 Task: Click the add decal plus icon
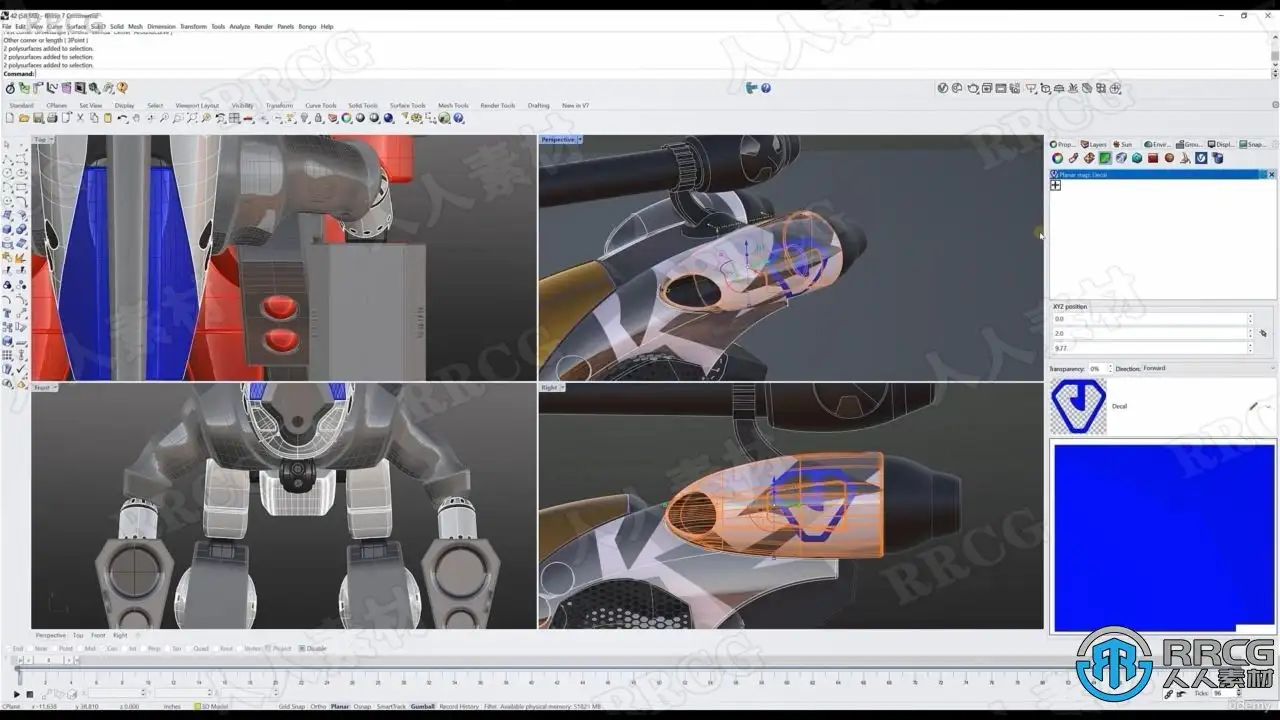click(1055, 185)
